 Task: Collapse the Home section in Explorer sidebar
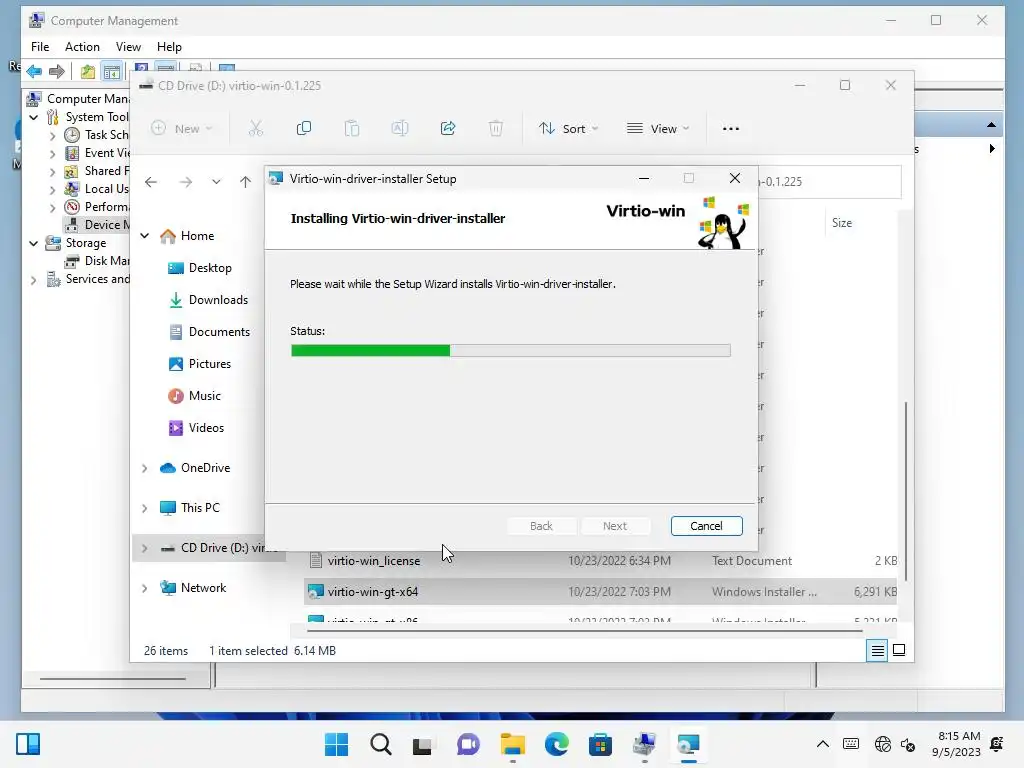pos(145,236)
